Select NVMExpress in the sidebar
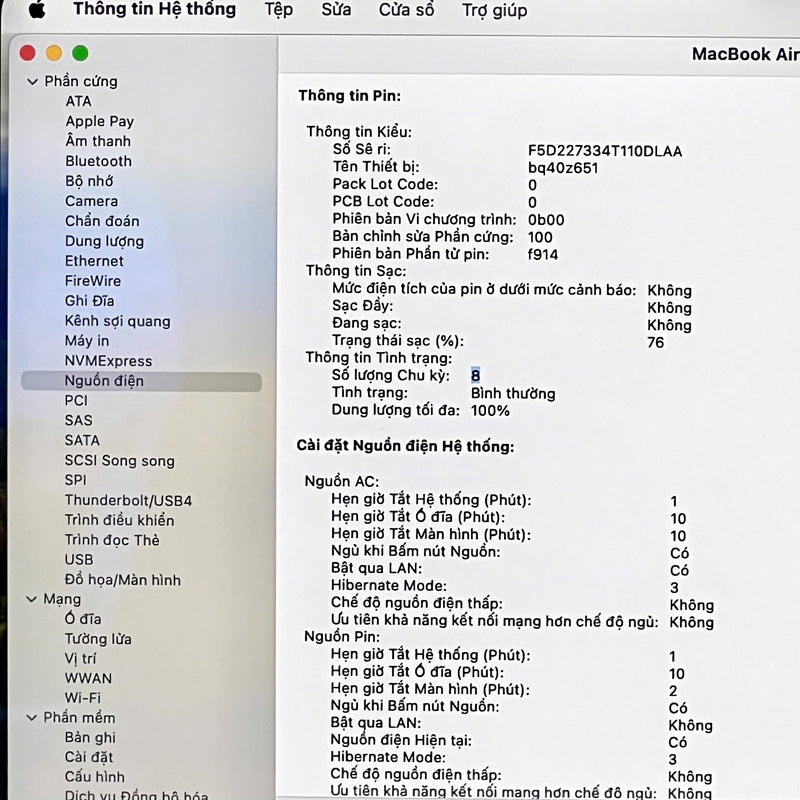This screenshot has height=800, width=800. click(x=108, y=361)
